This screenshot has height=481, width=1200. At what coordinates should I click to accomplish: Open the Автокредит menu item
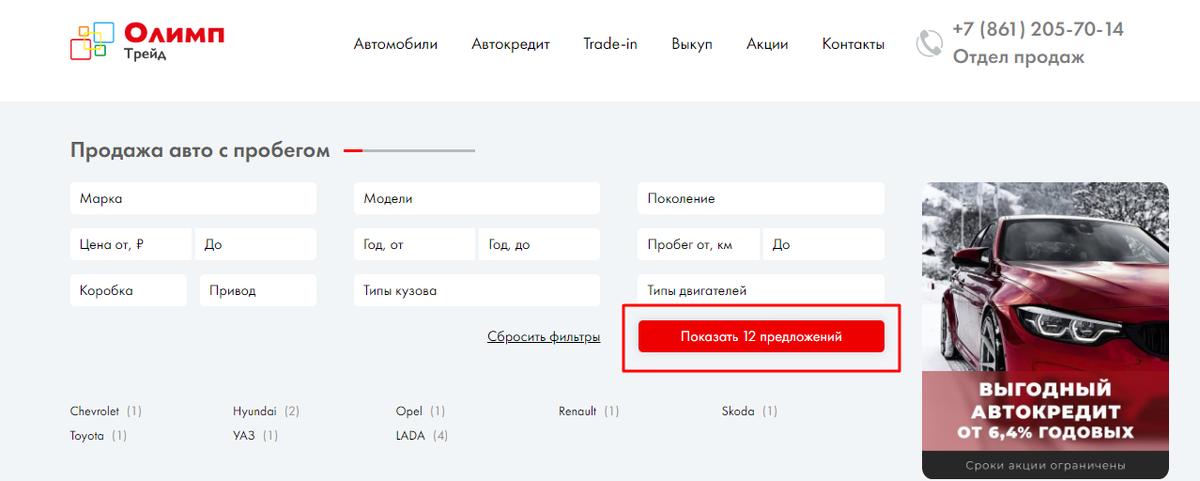[511, 44]
